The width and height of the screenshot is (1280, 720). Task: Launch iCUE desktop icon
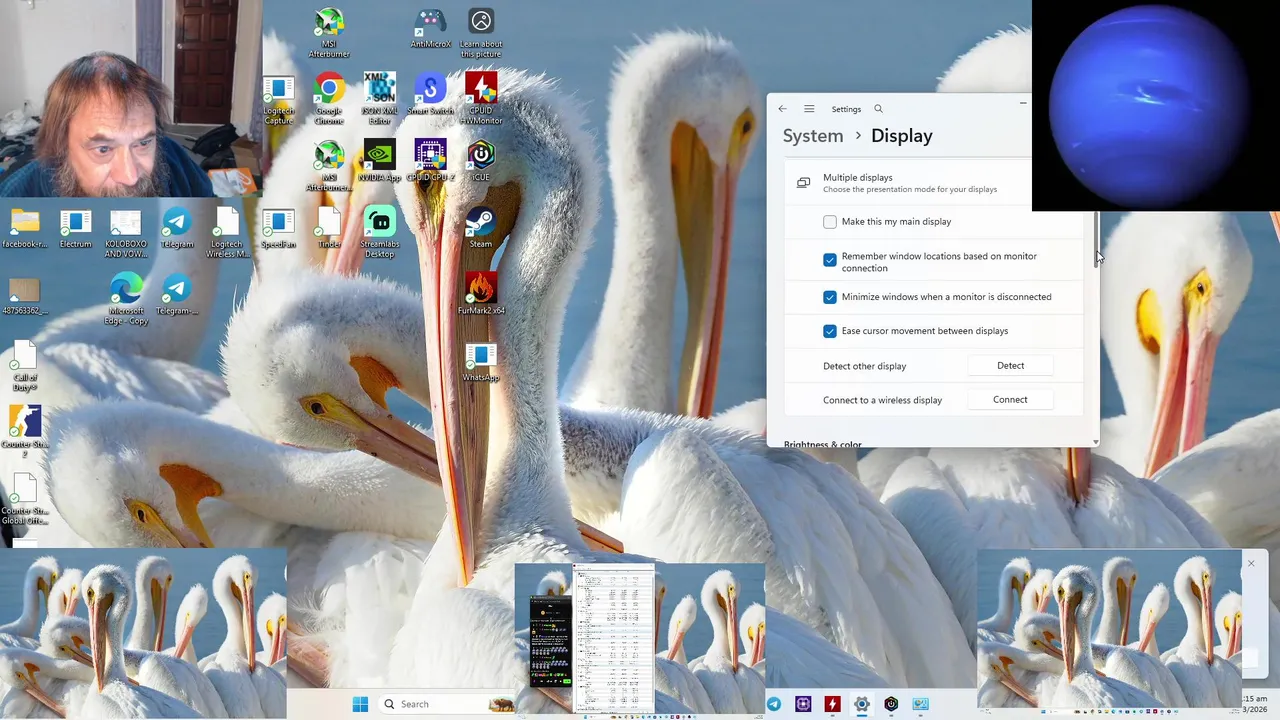tap(481, 161)
